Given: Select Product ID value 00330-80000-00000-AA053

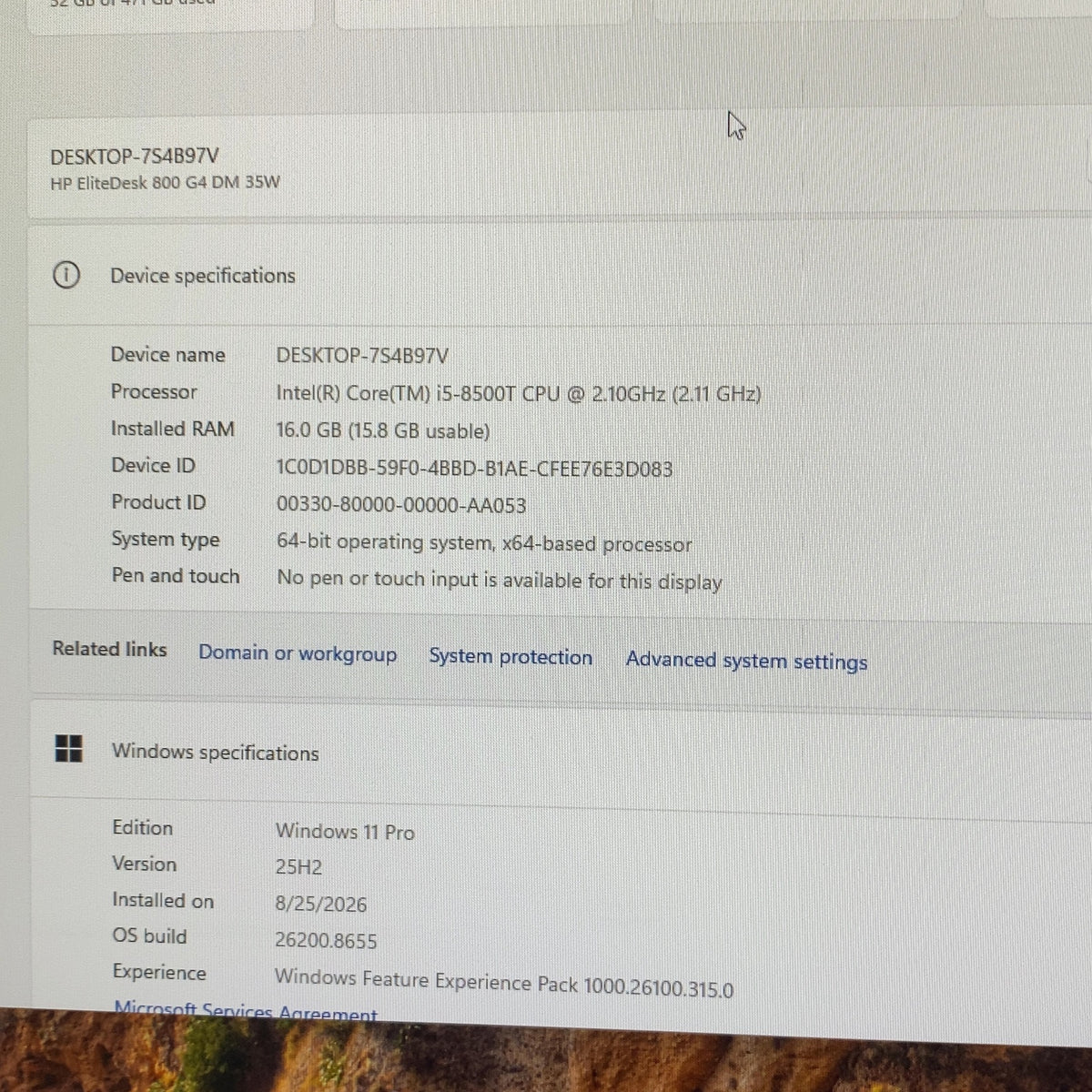Looking at the screenshot, I should (401, 505).
